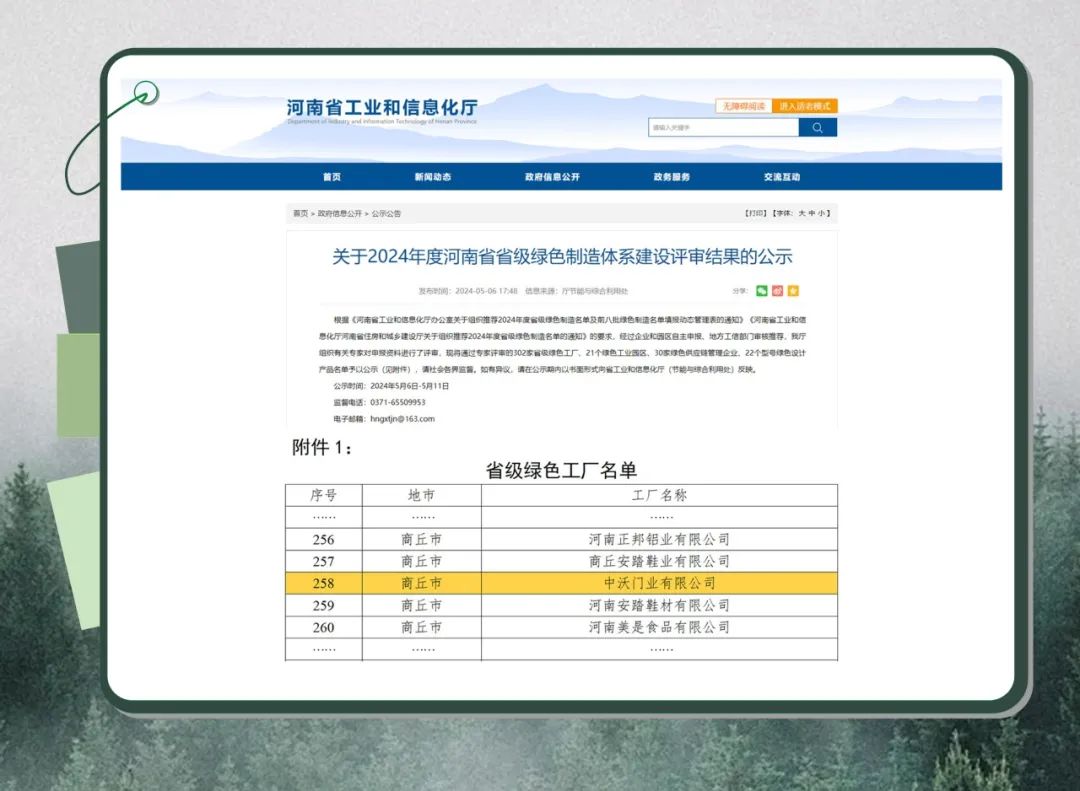Share the article via the red Weibo icon
Image resolution: width=1080 pixels, height=791 pixels.
[x=777, y=291]
